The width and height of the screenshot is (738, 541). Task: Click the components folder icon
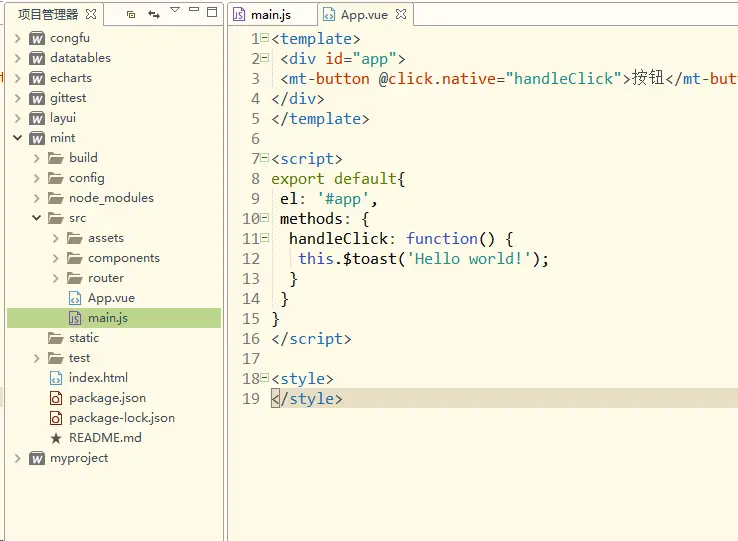point(74,258)
